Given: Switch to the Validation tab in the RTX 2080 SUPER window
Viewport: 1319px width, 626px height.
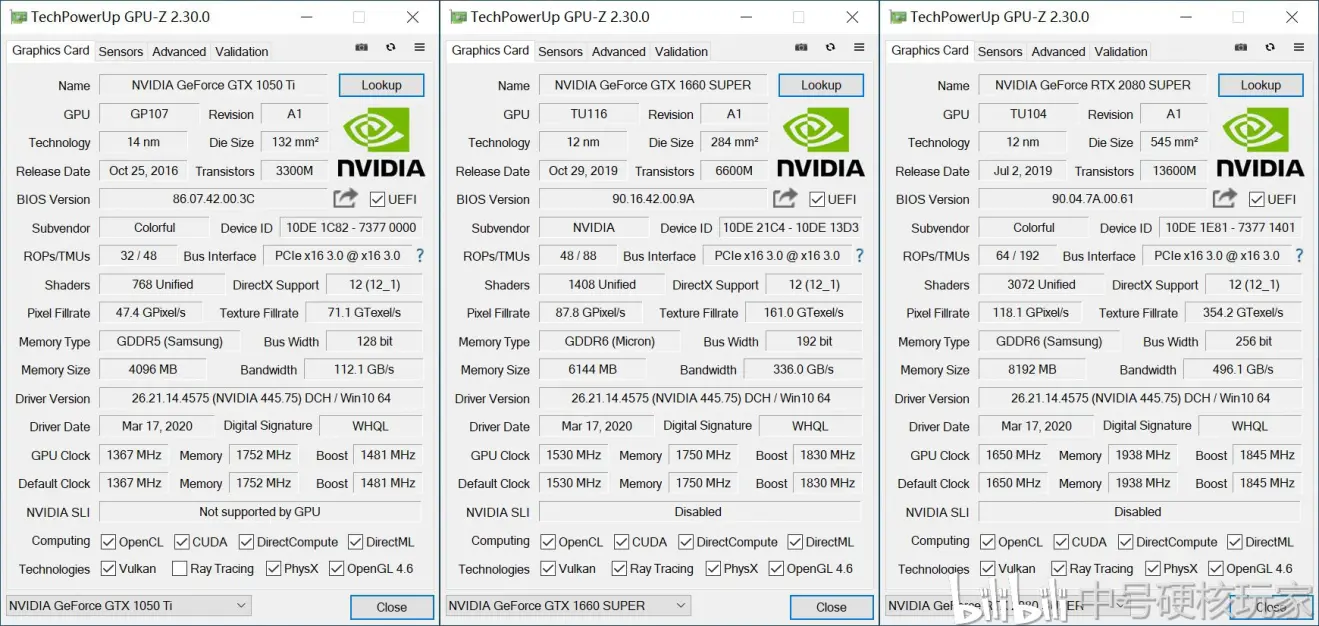Looking at the screenshot, I should (x=1121, y=51).
